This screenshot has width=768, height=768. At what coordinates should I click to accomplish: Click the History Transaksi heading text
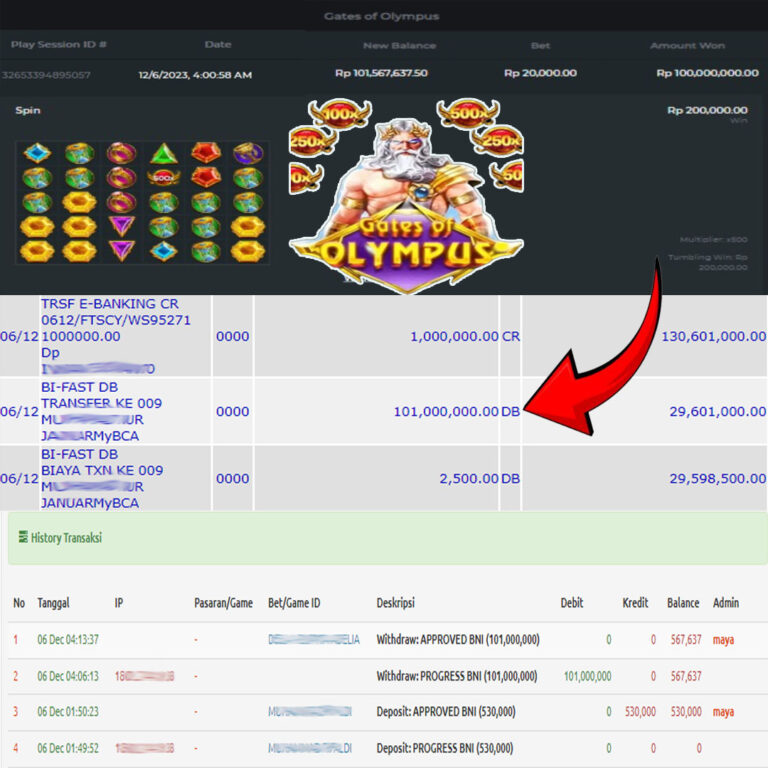pyautogui.click(x=66, y=538)
